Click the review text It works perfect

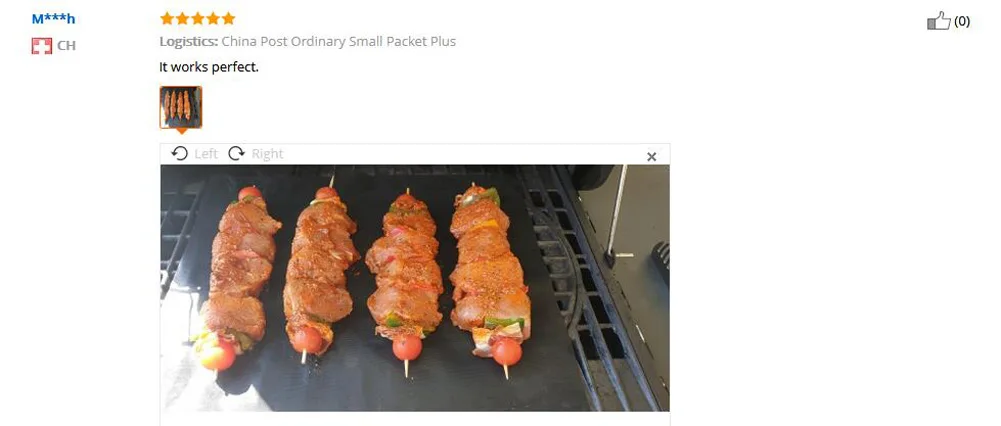click(x=209, y=66)
